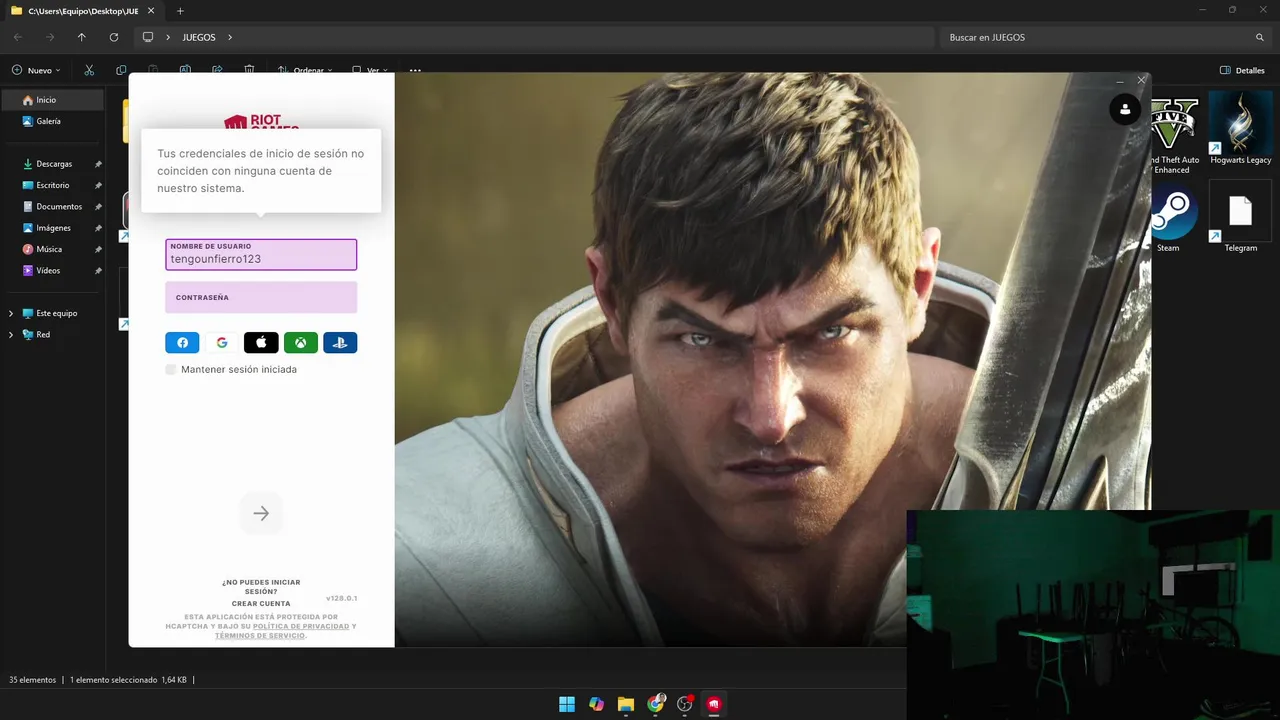Focus the Nombre de usuario field
The height and width of the screenshot is (720, 1280).
pyautogui.click(x=261, y=254)
